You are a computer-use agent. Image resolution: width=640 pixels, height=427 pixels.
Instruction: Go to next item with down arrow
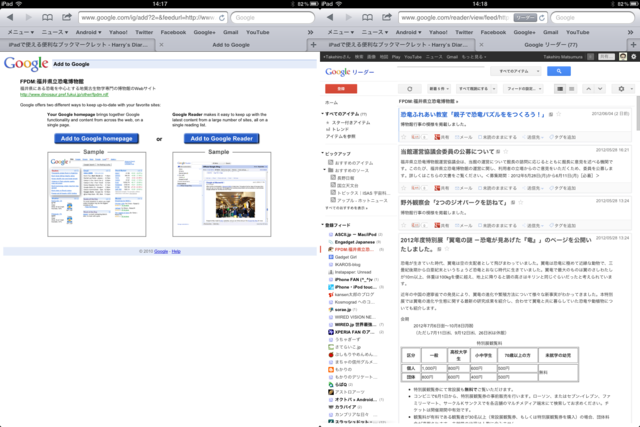point(600,89)
